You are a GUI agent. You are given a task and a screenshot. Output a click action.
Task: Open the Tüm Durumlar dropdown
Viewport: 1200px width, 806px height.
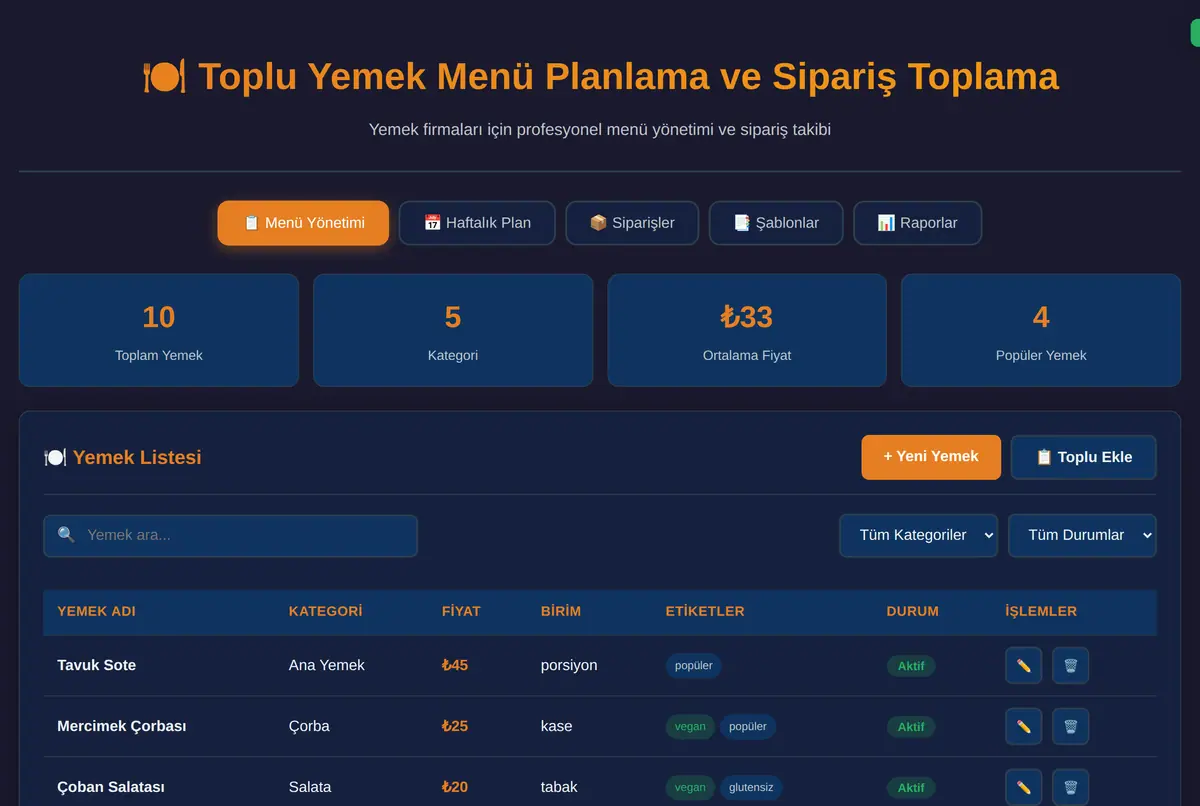click(x=1082, y=535)
